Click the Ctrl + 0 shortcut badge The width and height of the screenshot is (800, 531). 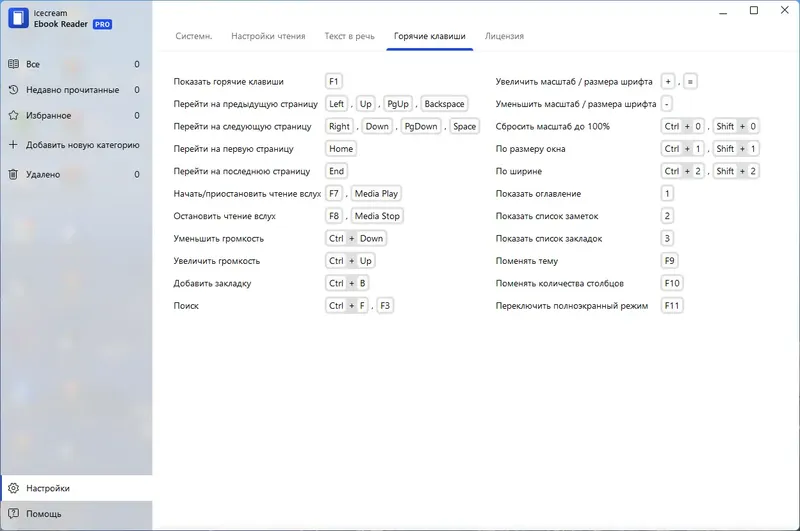(683, 127)
